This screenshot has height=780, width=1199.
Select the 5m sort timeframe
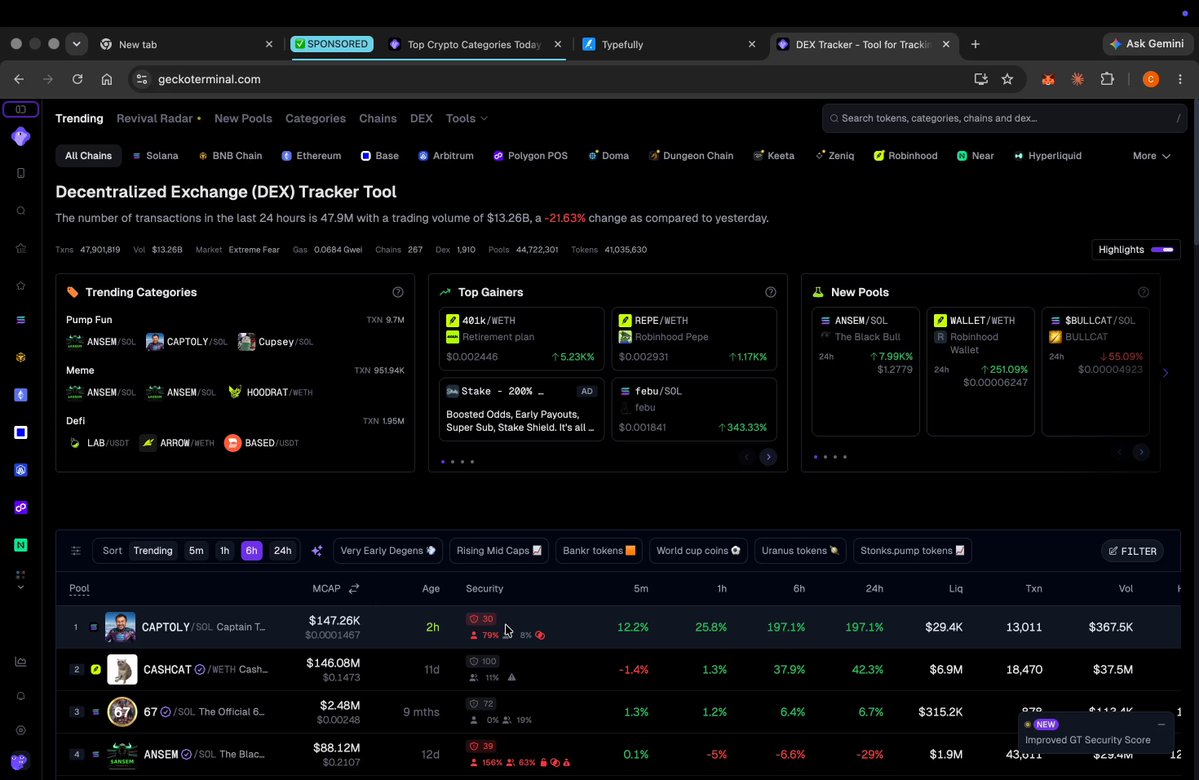(x=197, y=551)
